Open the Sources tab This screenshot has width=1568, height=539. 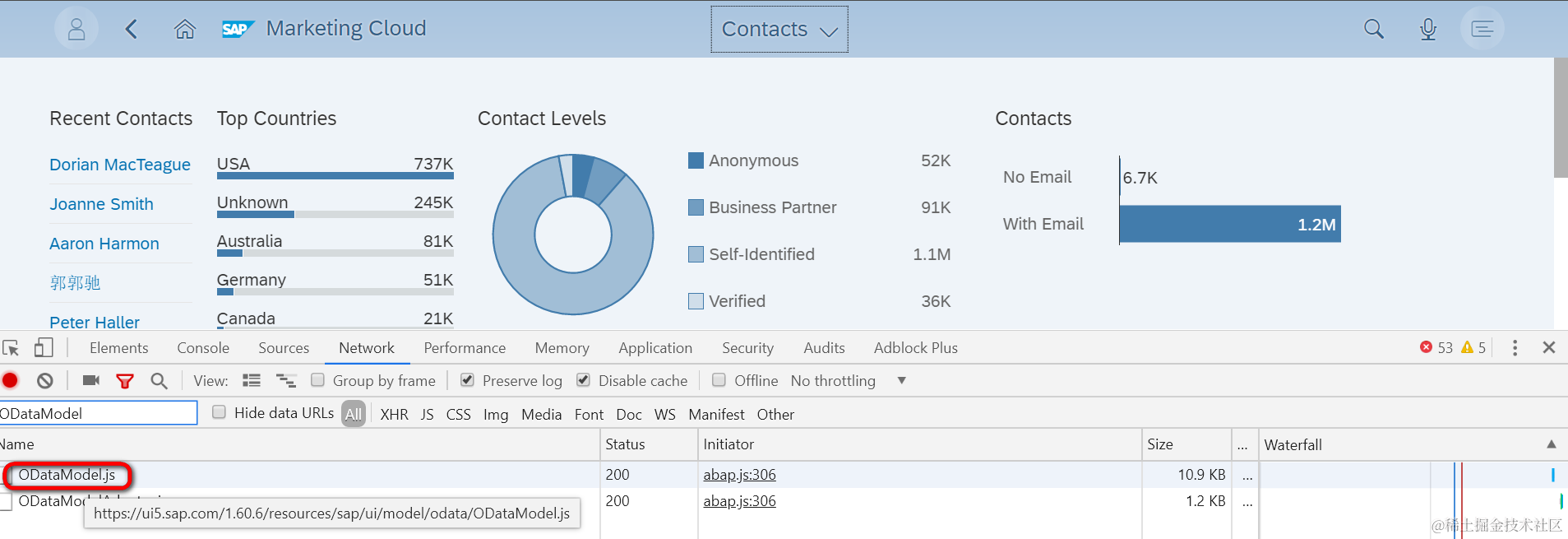click(284, 348)
